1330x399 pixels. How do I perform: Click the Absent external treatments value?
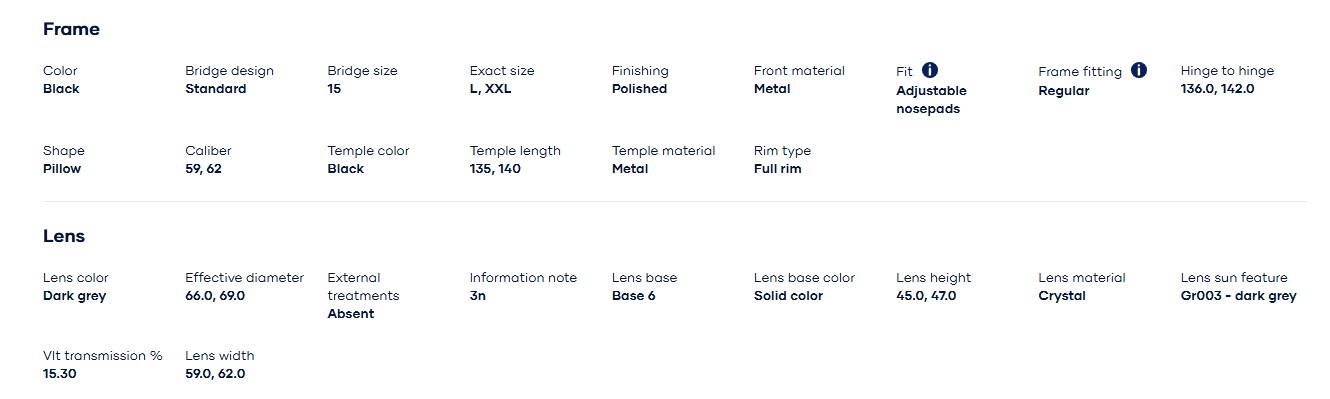click(351, 314)
